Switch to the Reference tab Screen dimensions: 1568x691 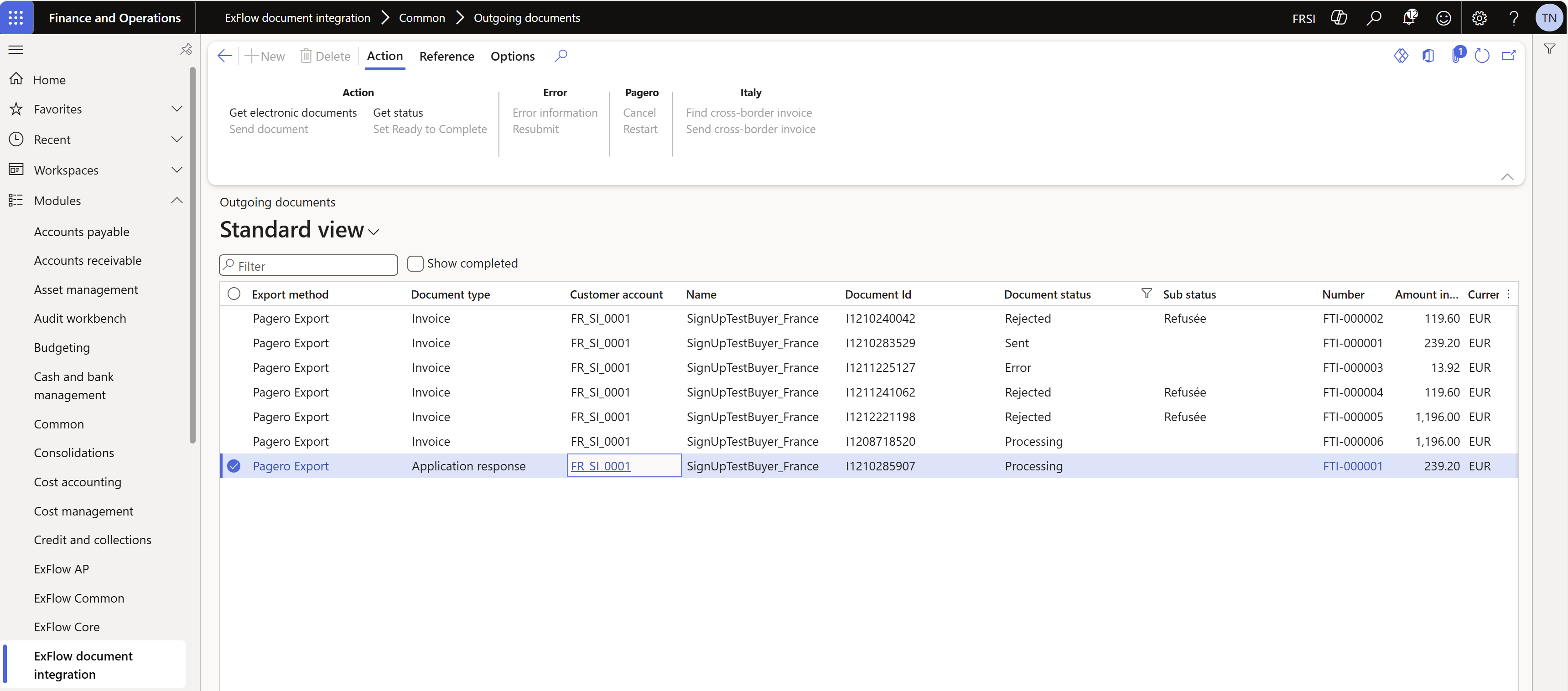447,56
